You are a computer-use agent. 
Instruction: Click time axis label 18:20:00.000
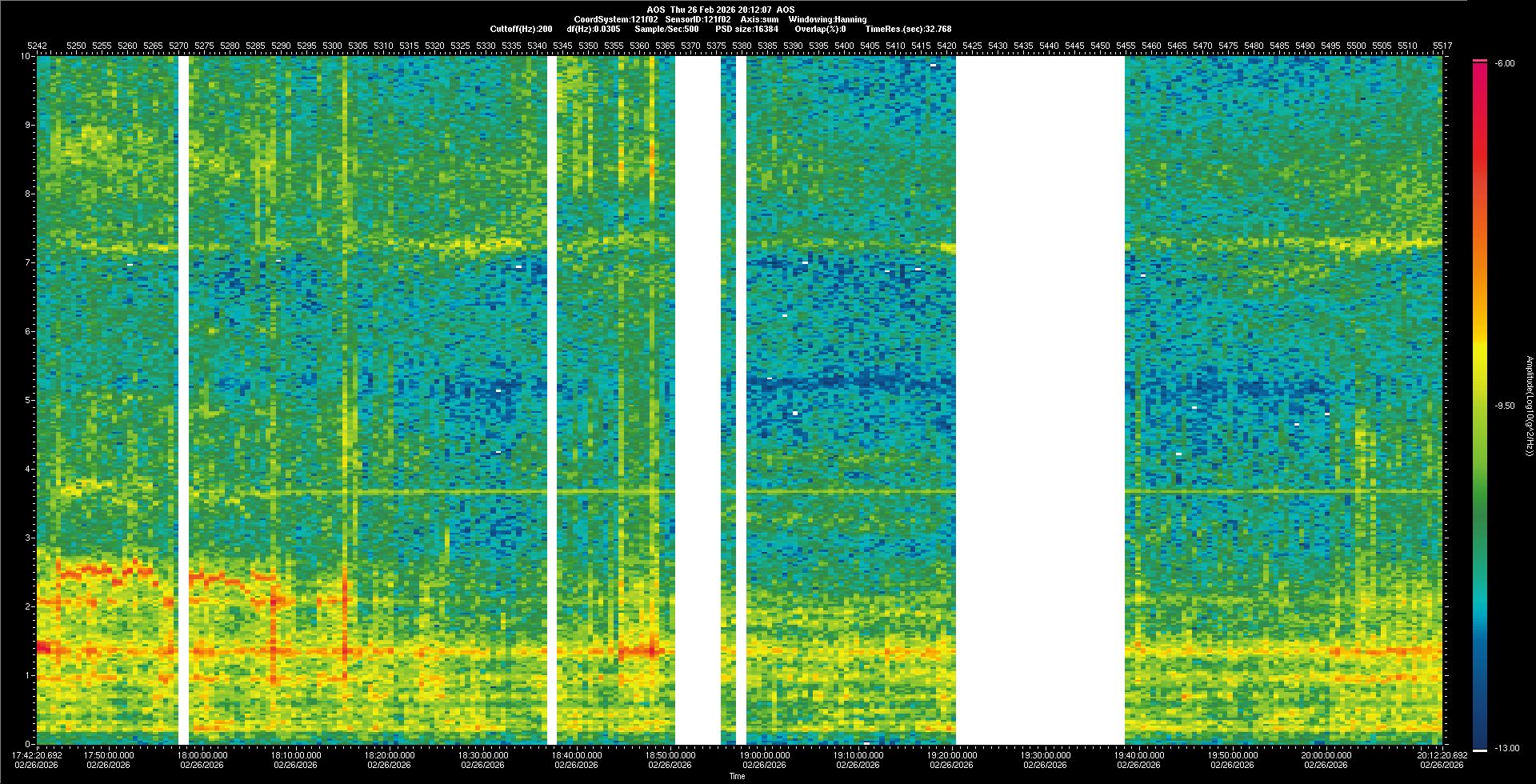(390, 754)
